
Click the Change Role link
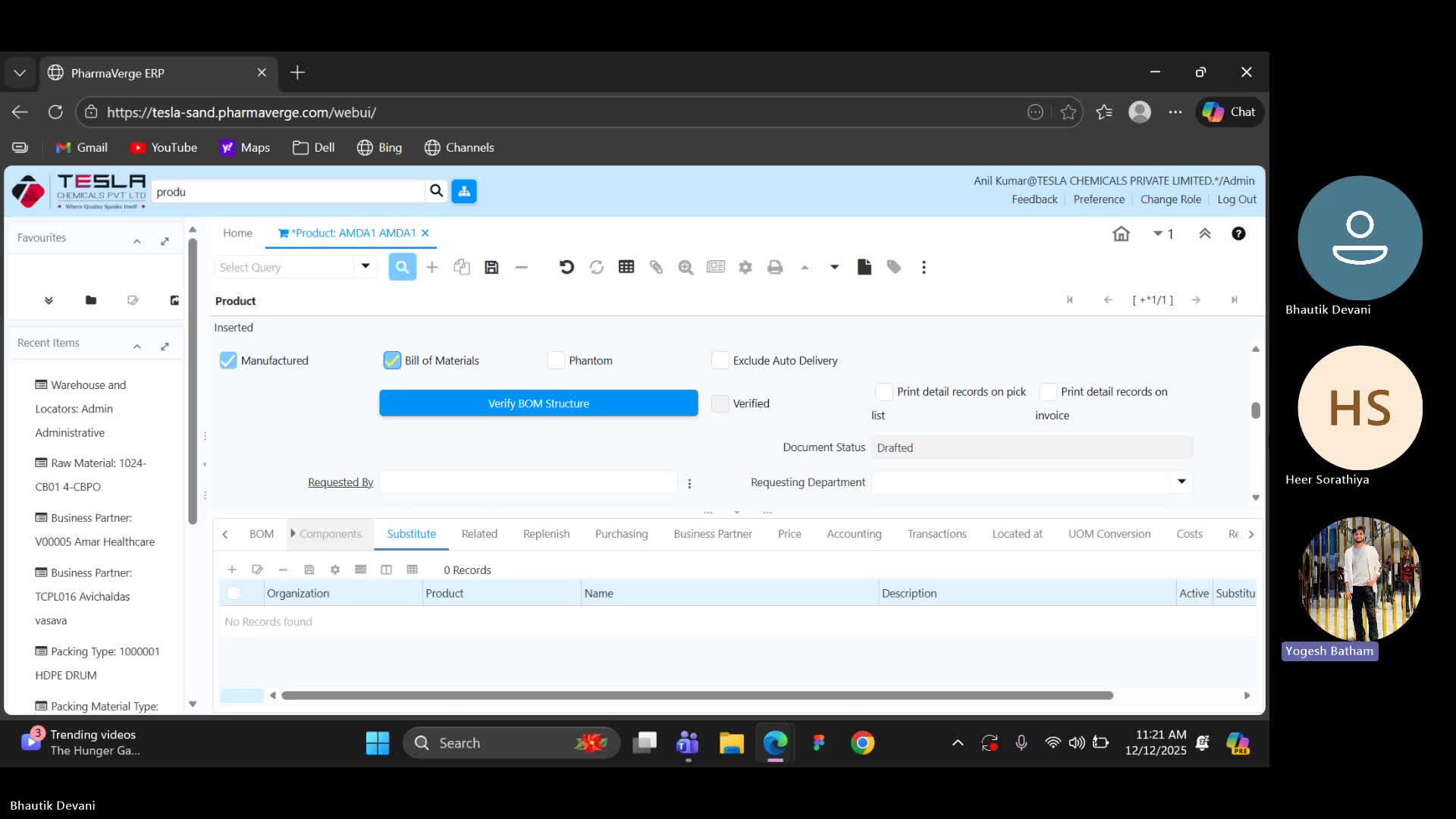tap(1171, 199)
